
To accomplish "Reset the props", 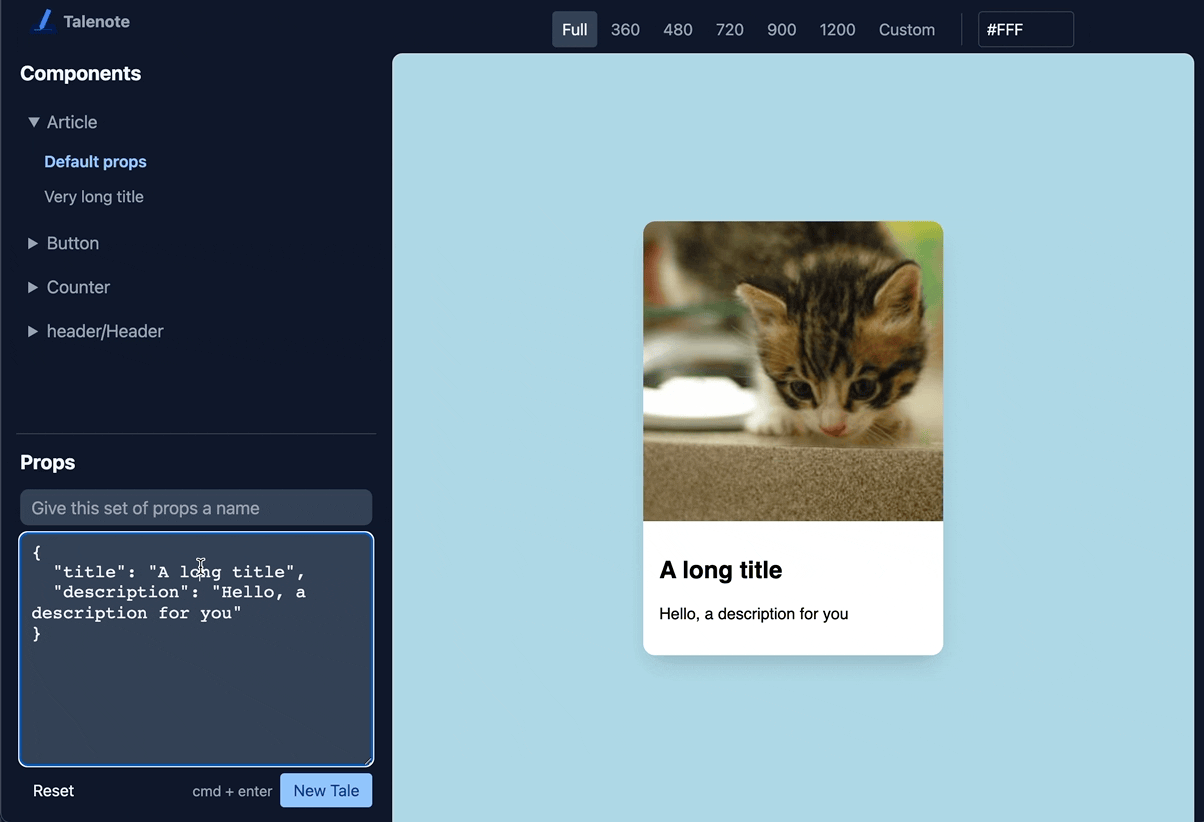I will (54, 791).
